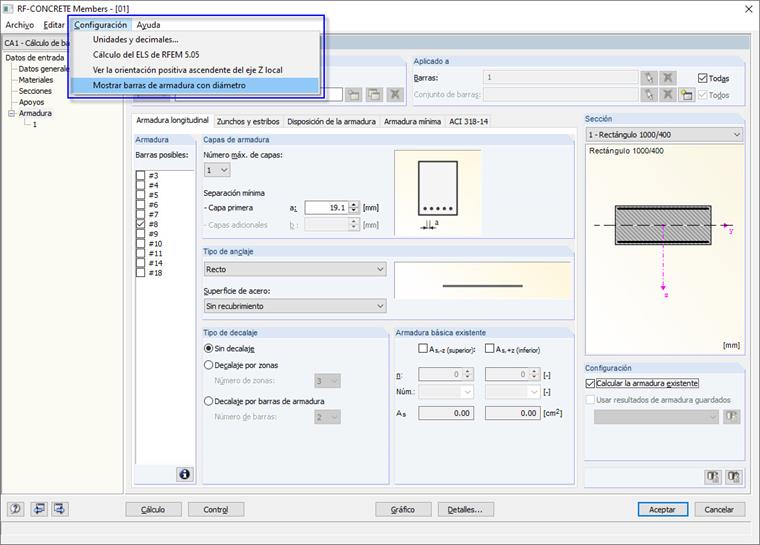
Task: Enable As,-z (superior) checkbox
Action: pyautogui.click(x=423, y=349)
